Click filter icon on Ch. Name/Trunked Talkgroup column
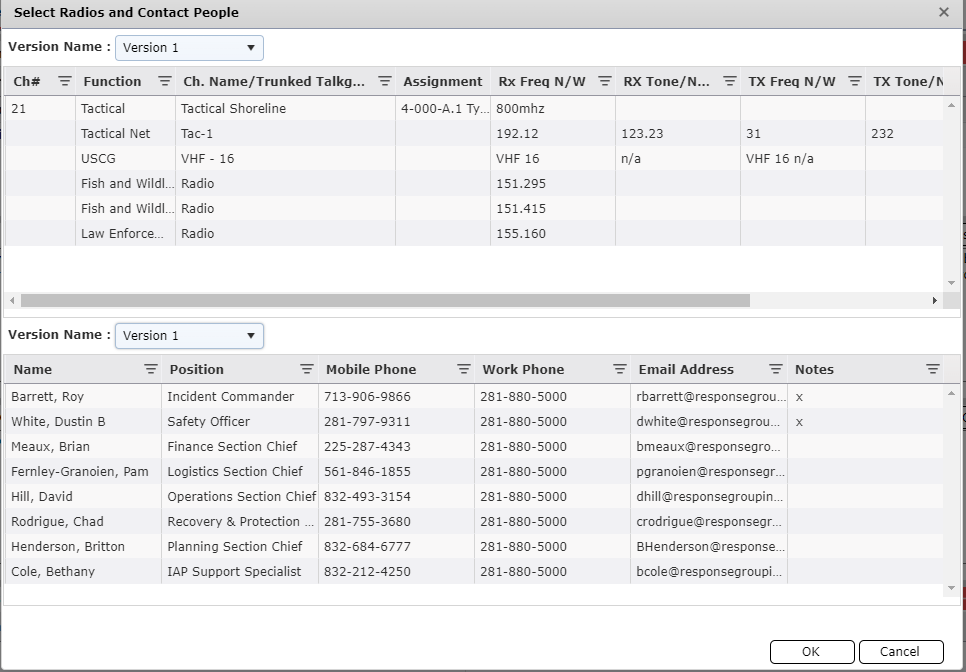966x672 pixels. 384,81
